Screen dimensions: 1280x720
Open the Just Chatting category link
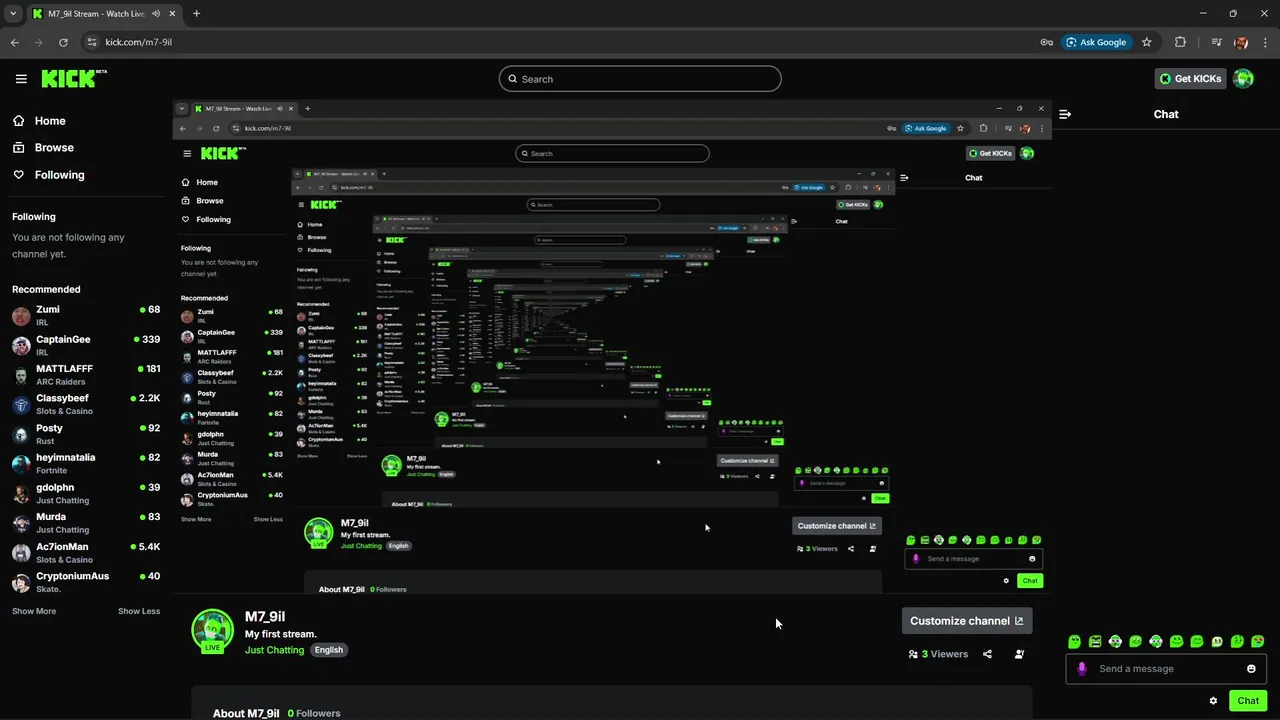pyautogui.click(x=274, y=650)
